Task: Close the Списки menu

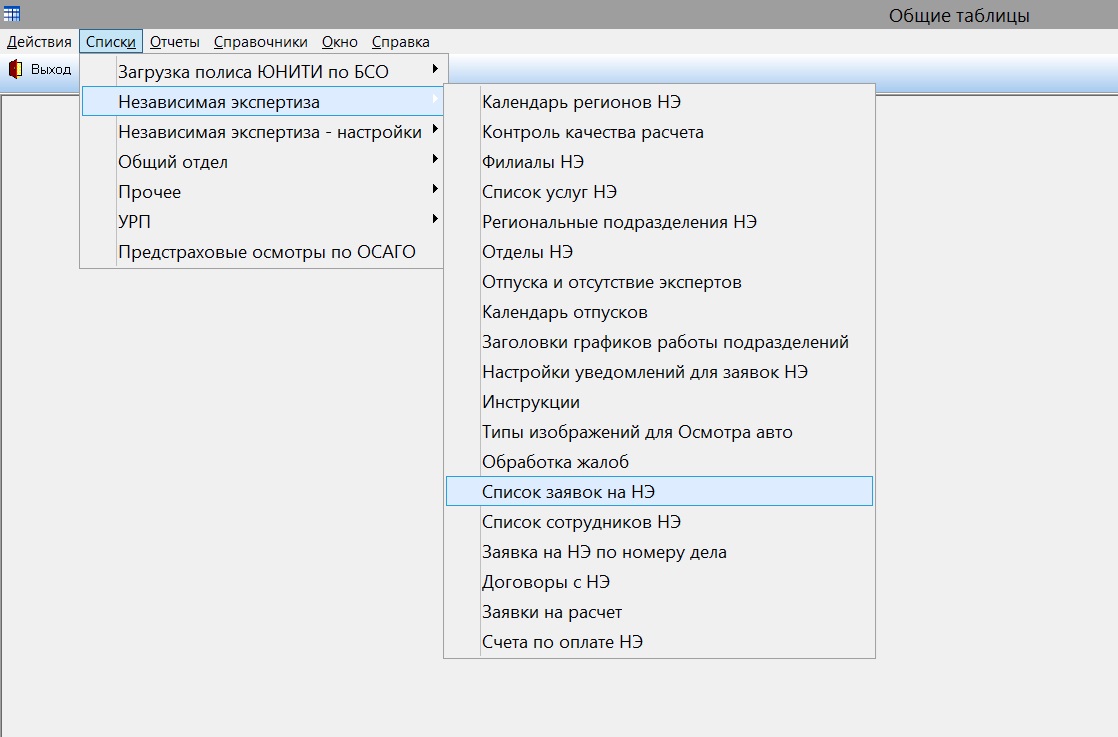Action: pyautogui.click(x=111, y=42)
